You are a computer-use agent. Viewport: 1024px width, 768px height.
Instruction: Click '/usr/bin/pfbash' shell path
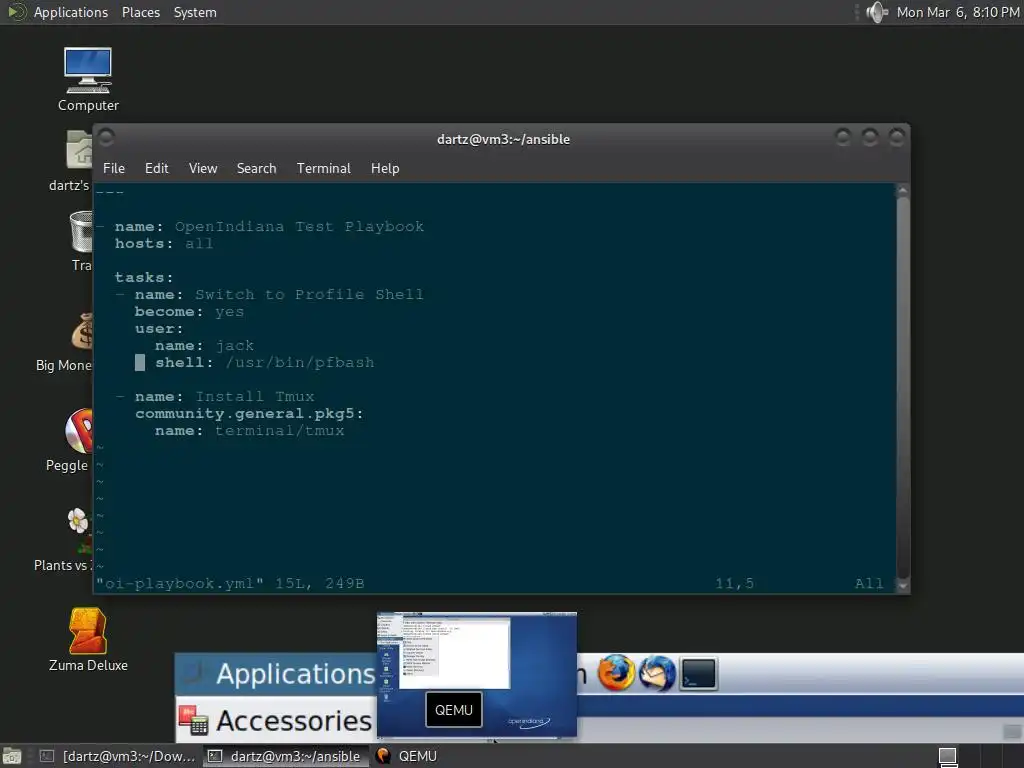coord(300,362)
